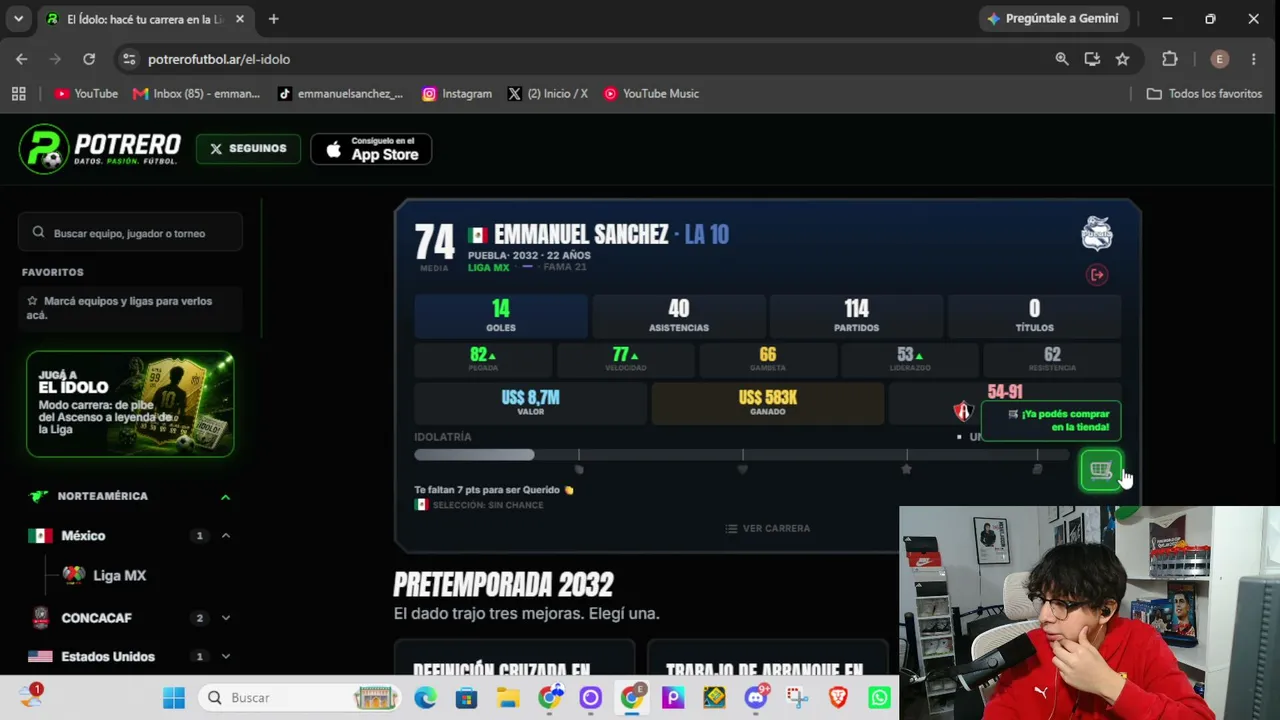Image resolution: width=1280 pixels, height=720 pixels.
Task: Open the YouTube Music bookmark
Action: pyautogui.click(x=651, y=93)
